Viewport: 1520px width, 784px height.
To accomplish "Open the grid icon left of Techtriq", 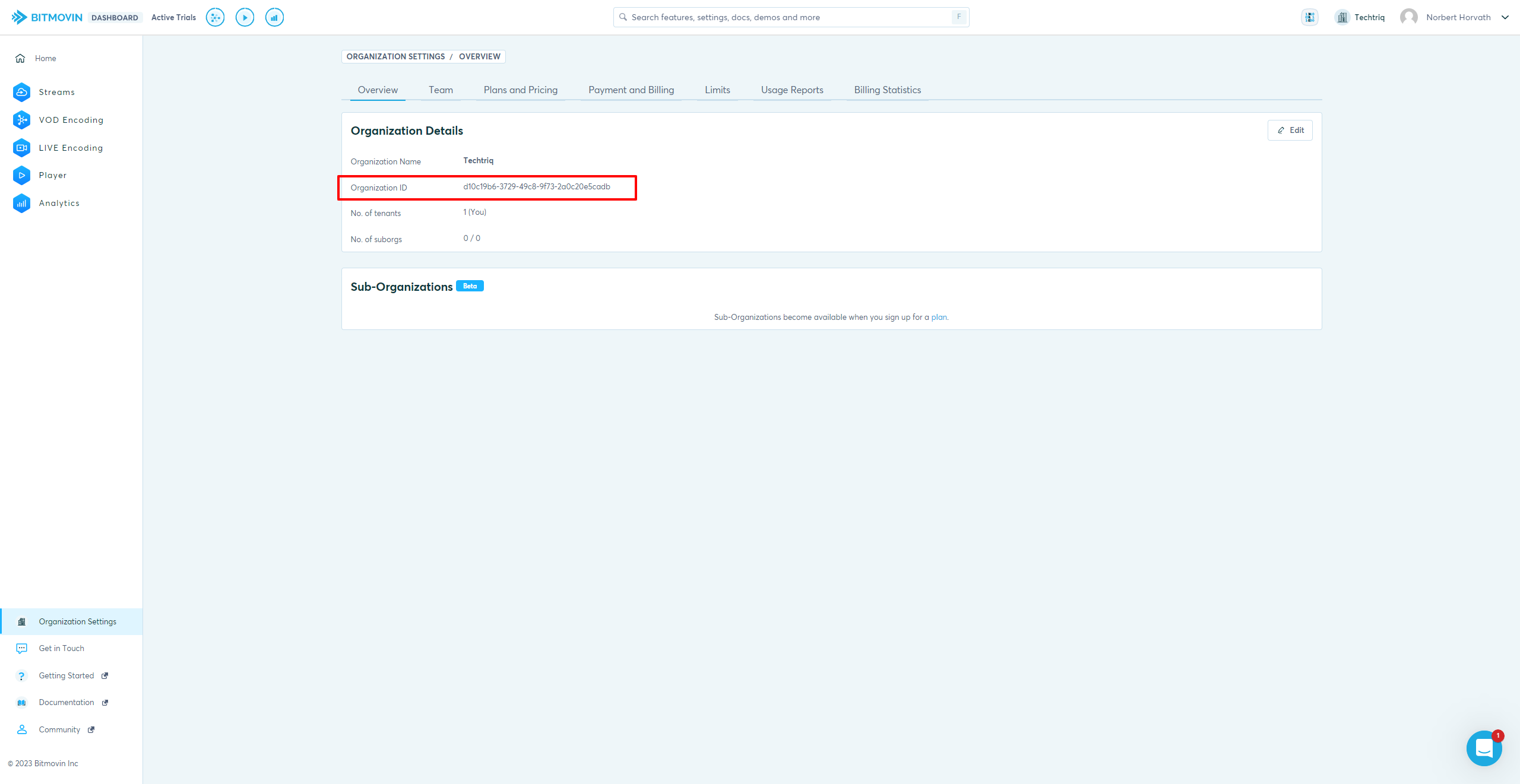I will pyautogui.click(x=1310, y=17).
